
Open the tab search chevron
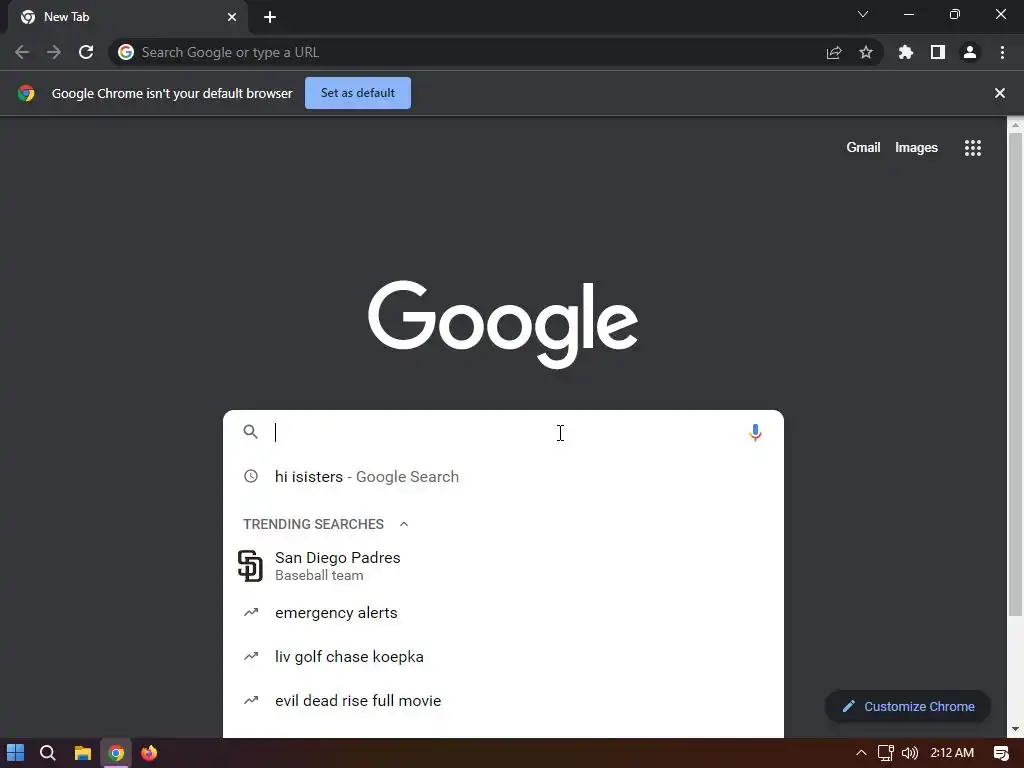pos(863,14)
